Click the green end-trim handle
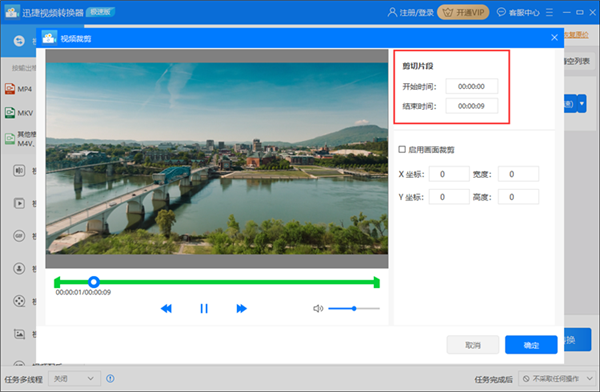600x392 pixels. (x=377, y=283)
